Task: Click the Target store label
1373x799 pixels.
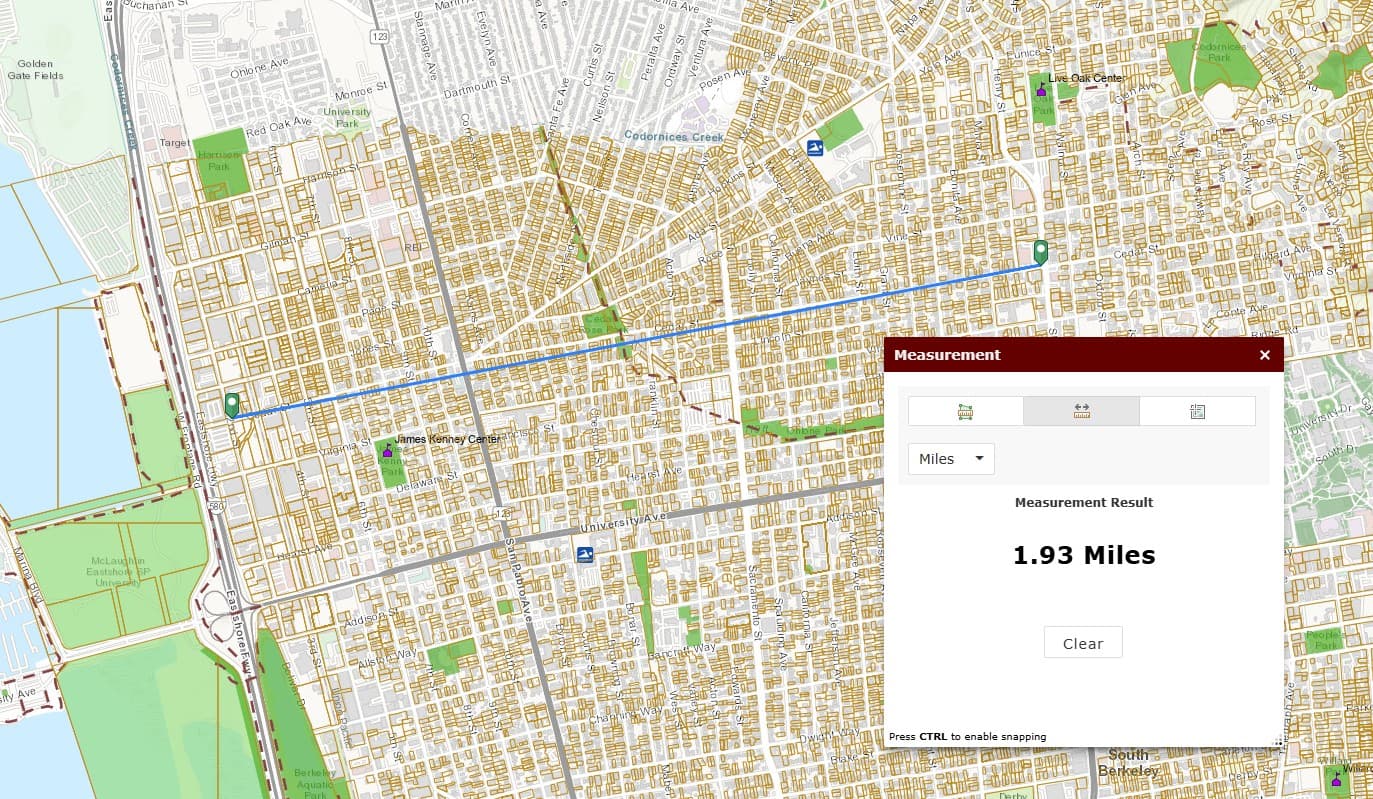Action: pos(174,144)
